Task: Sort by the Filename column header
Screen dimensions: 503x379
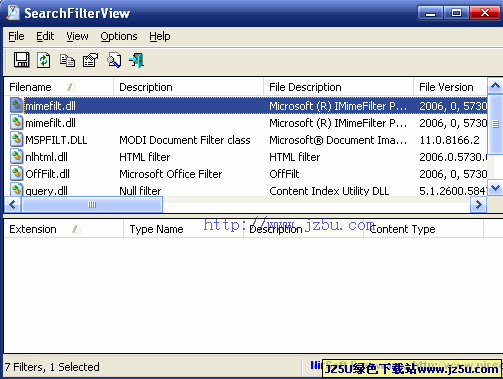Action: coord(59,87)
